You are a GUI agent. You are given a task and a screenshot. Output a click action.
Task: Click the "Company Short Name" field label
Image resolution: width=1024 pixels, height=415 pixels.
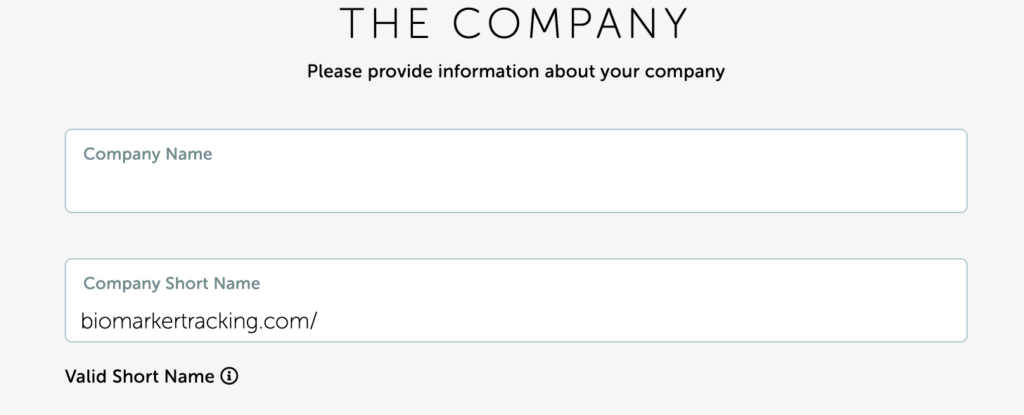(172, 284)
